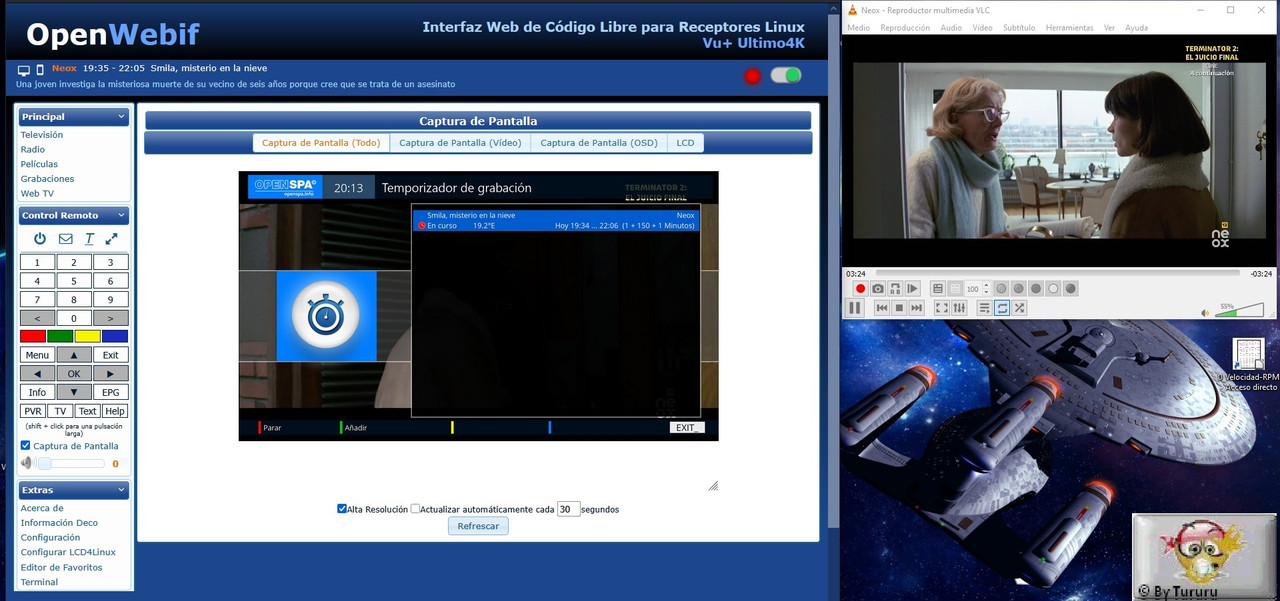This screenshot has width=1280, height=601.
Task: Click the remote Menu button
Action: click(x=37, y=355)
